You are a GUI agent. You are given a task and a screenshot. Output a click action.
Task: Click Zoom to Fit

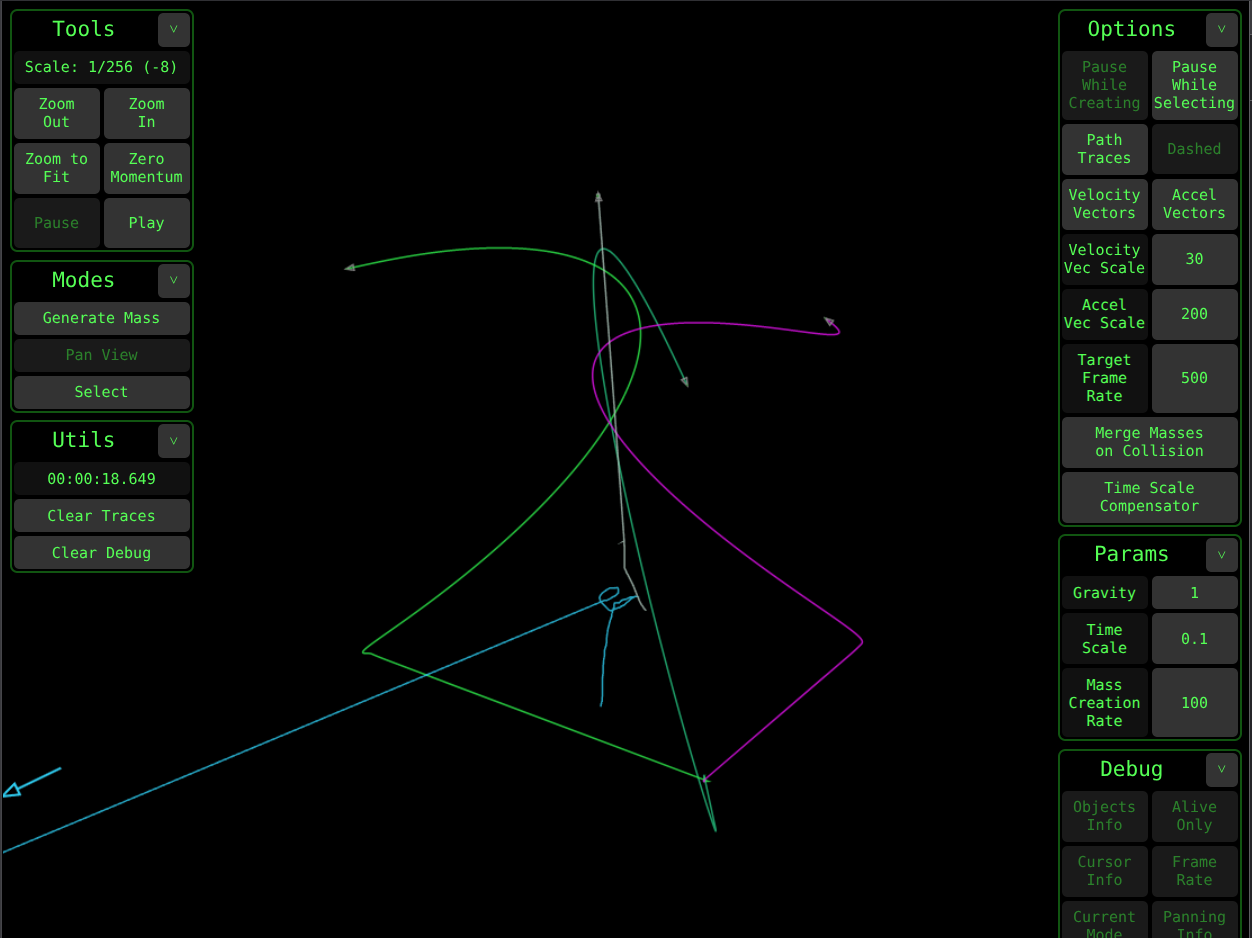[57, 168]
